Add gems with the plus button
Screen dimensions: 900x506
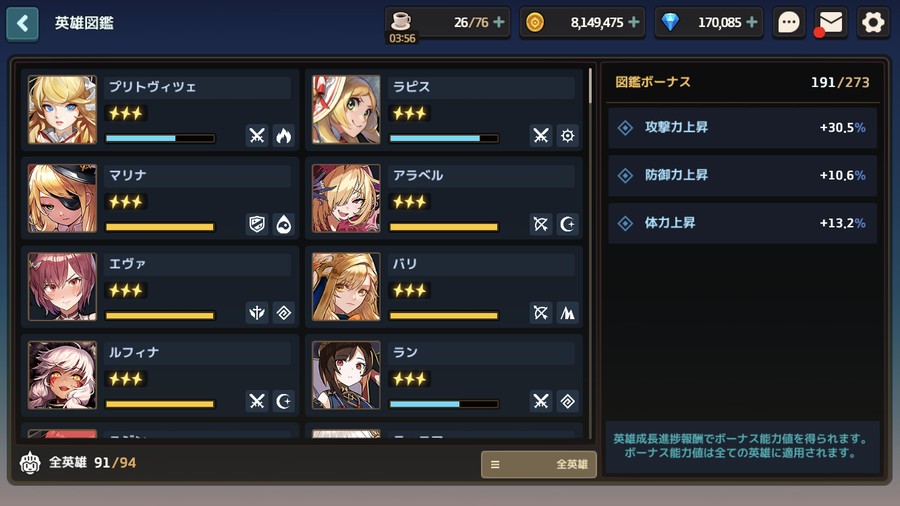(751, 22)
